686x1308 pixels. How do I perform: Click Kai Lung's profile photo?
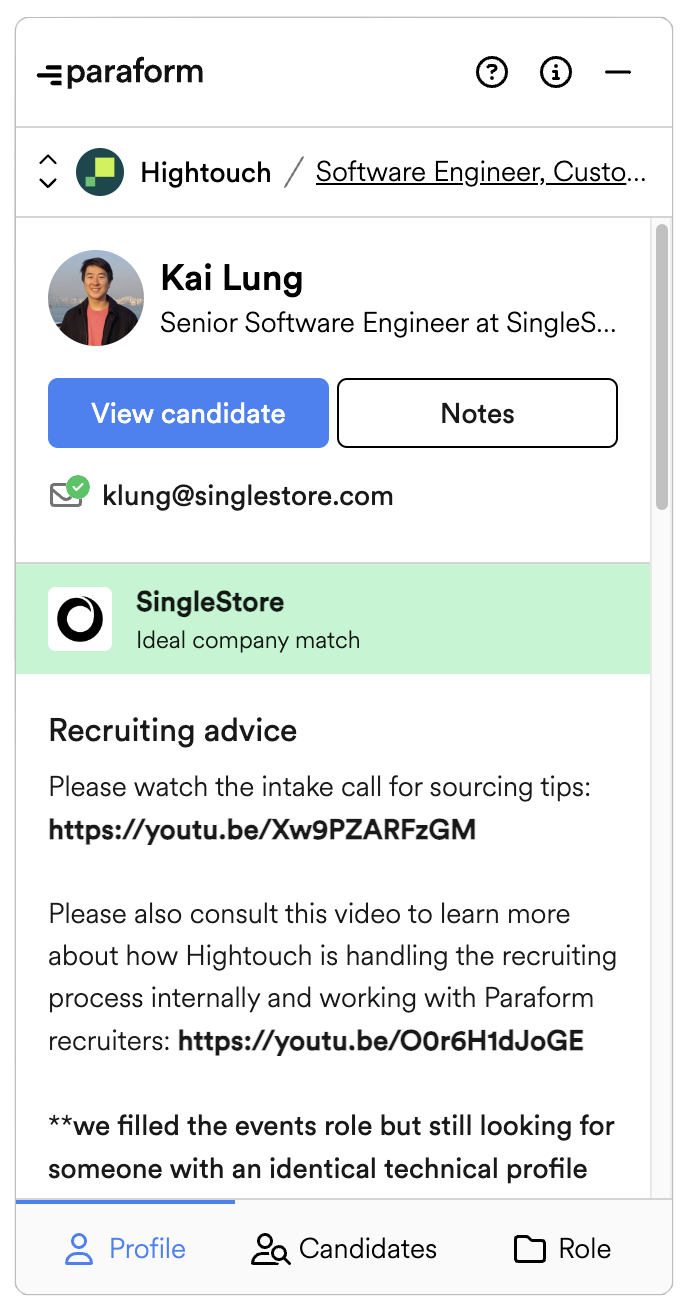[x=96, y=298]
